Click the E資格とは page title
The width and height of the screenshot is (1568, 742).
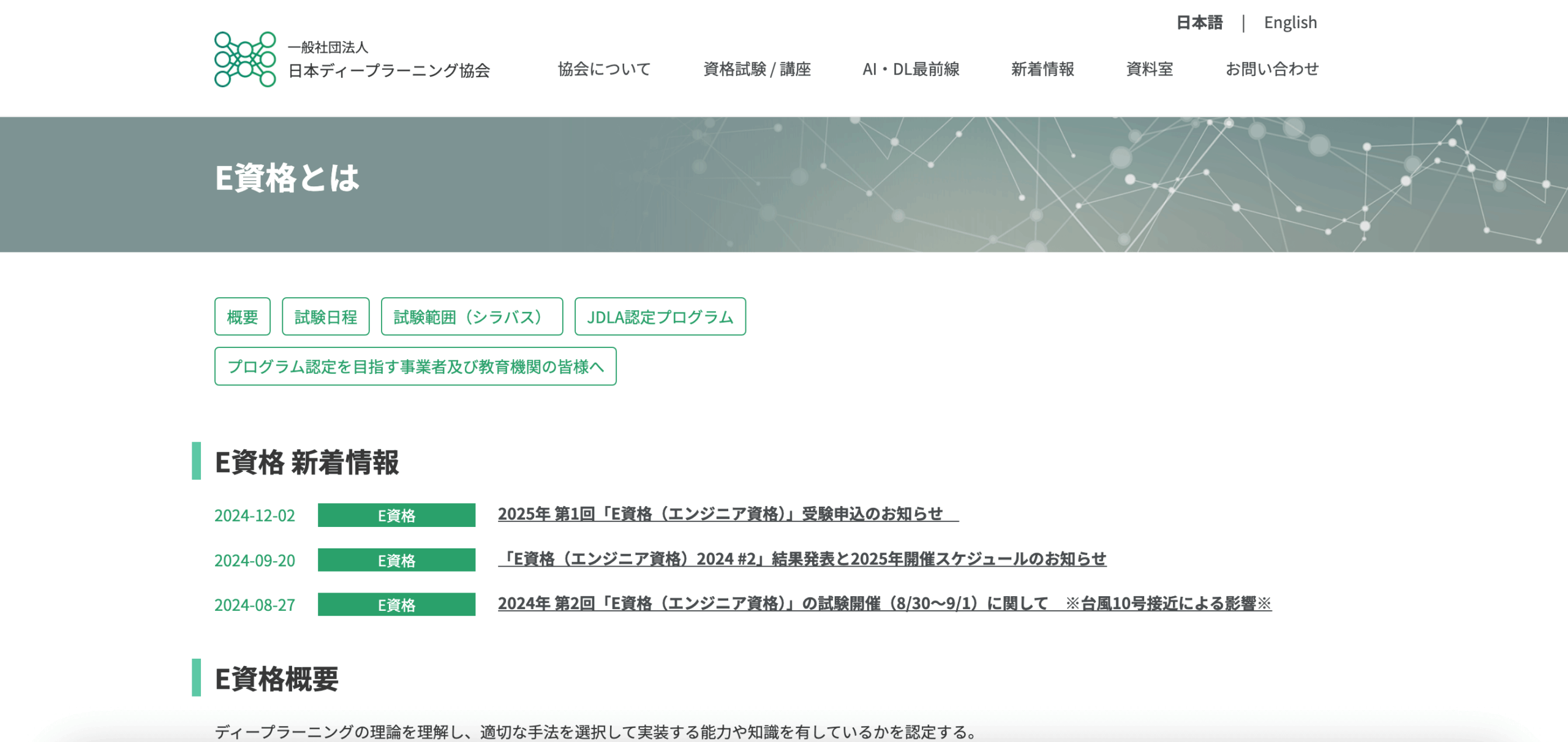coord(287,178)
